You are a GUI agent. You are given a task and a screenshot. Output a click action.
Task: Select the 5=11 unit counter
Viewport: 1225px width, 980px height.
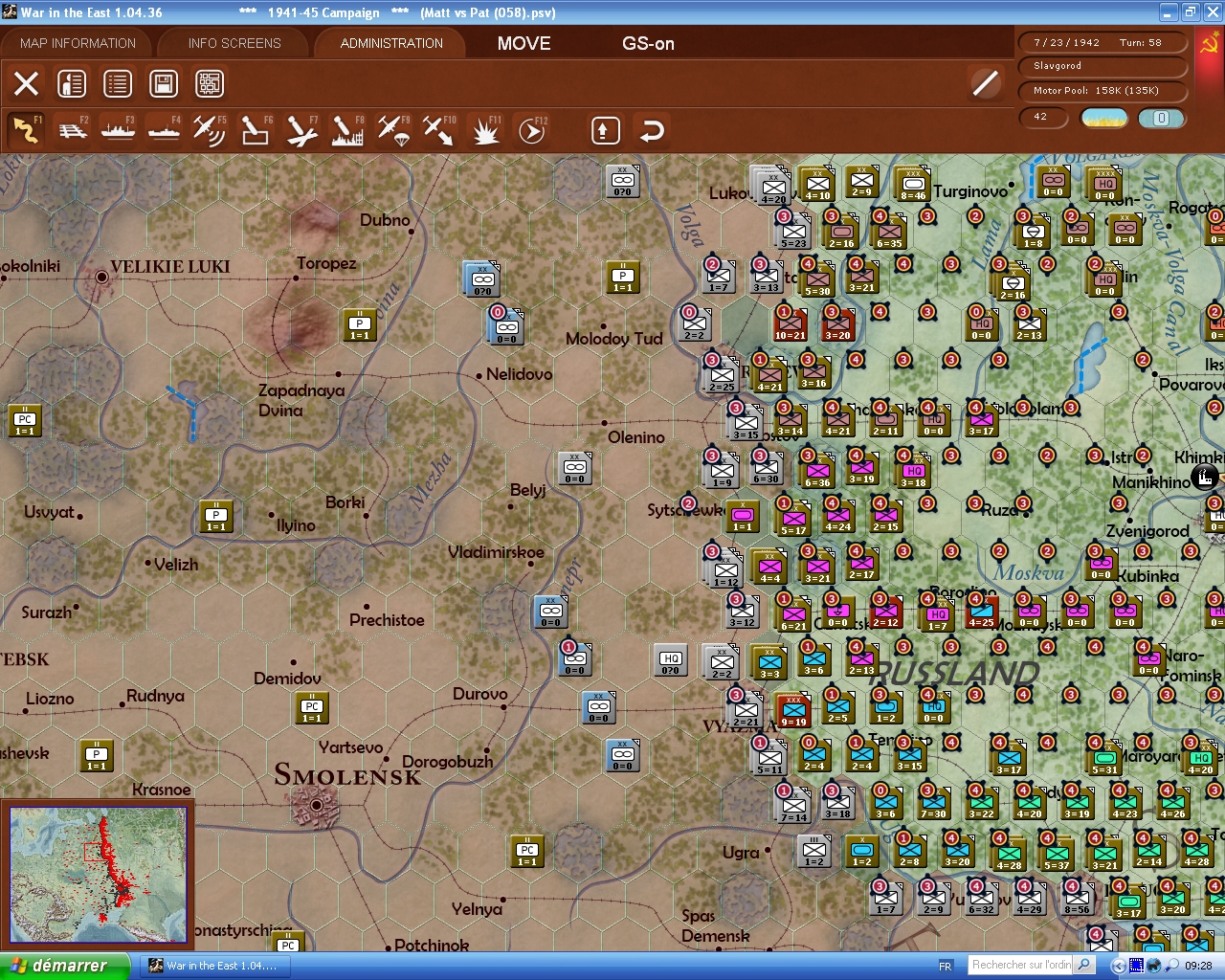[769, 758]
